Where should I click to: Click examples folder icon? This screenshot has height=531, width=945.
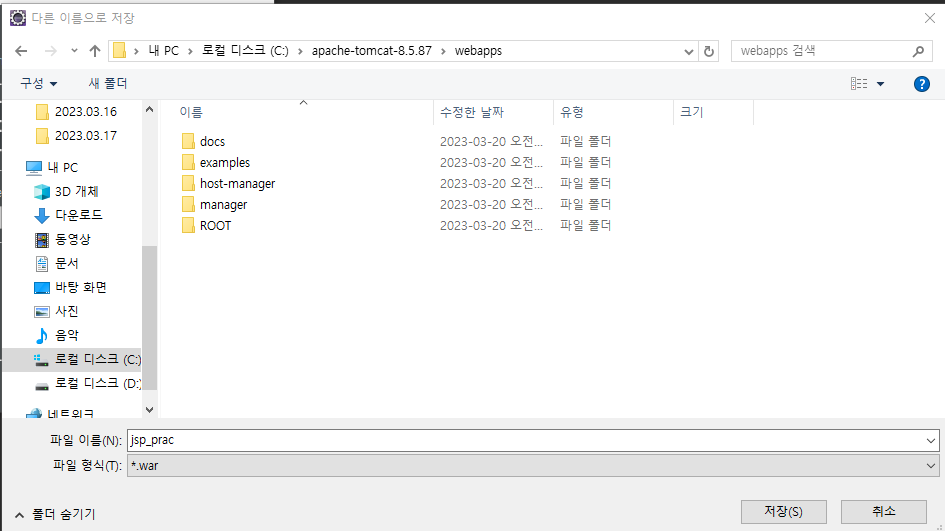click(188, 163)
